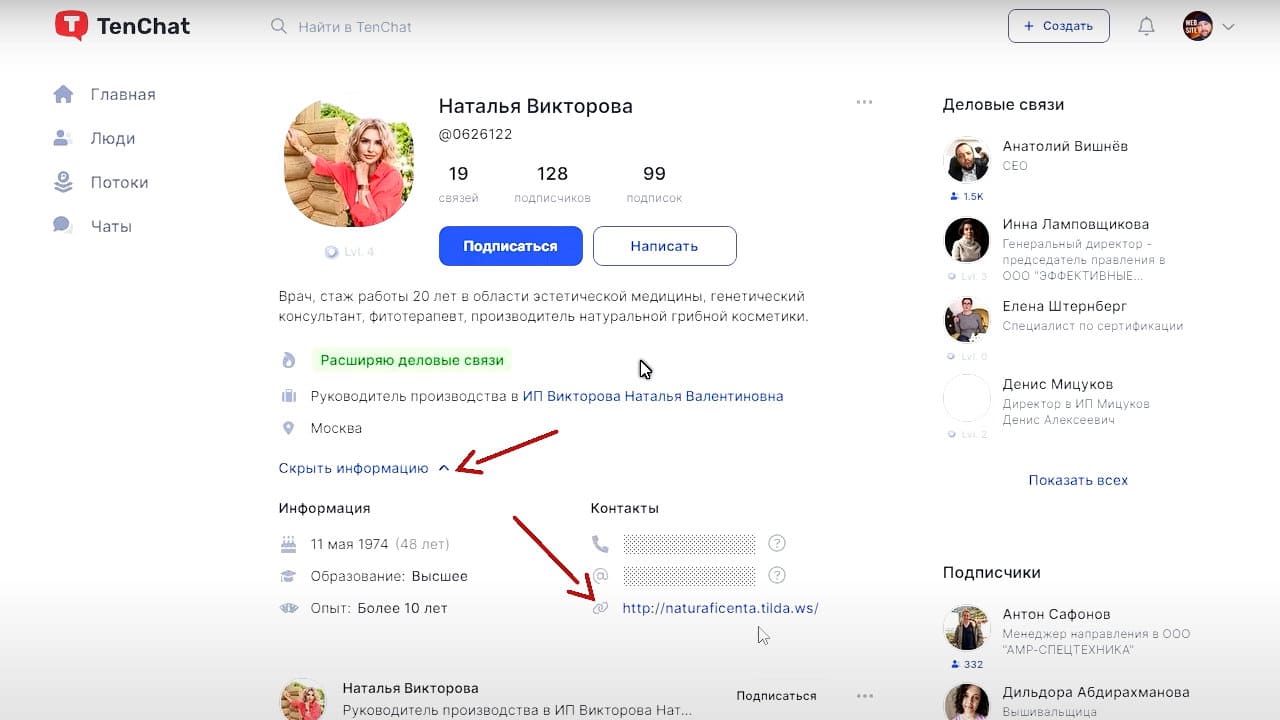The image size is (1280, 720).
Task: Click the phone icon under Контакты
Action: [x=600, y=544]
